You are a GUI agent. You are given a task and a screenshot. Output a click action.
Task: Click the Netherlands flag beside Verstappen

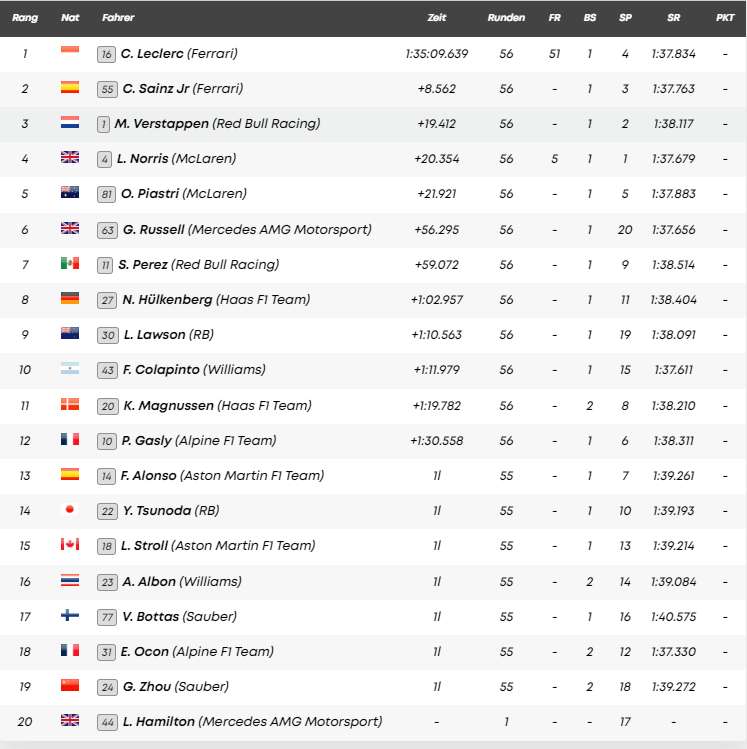pos(70,124)
